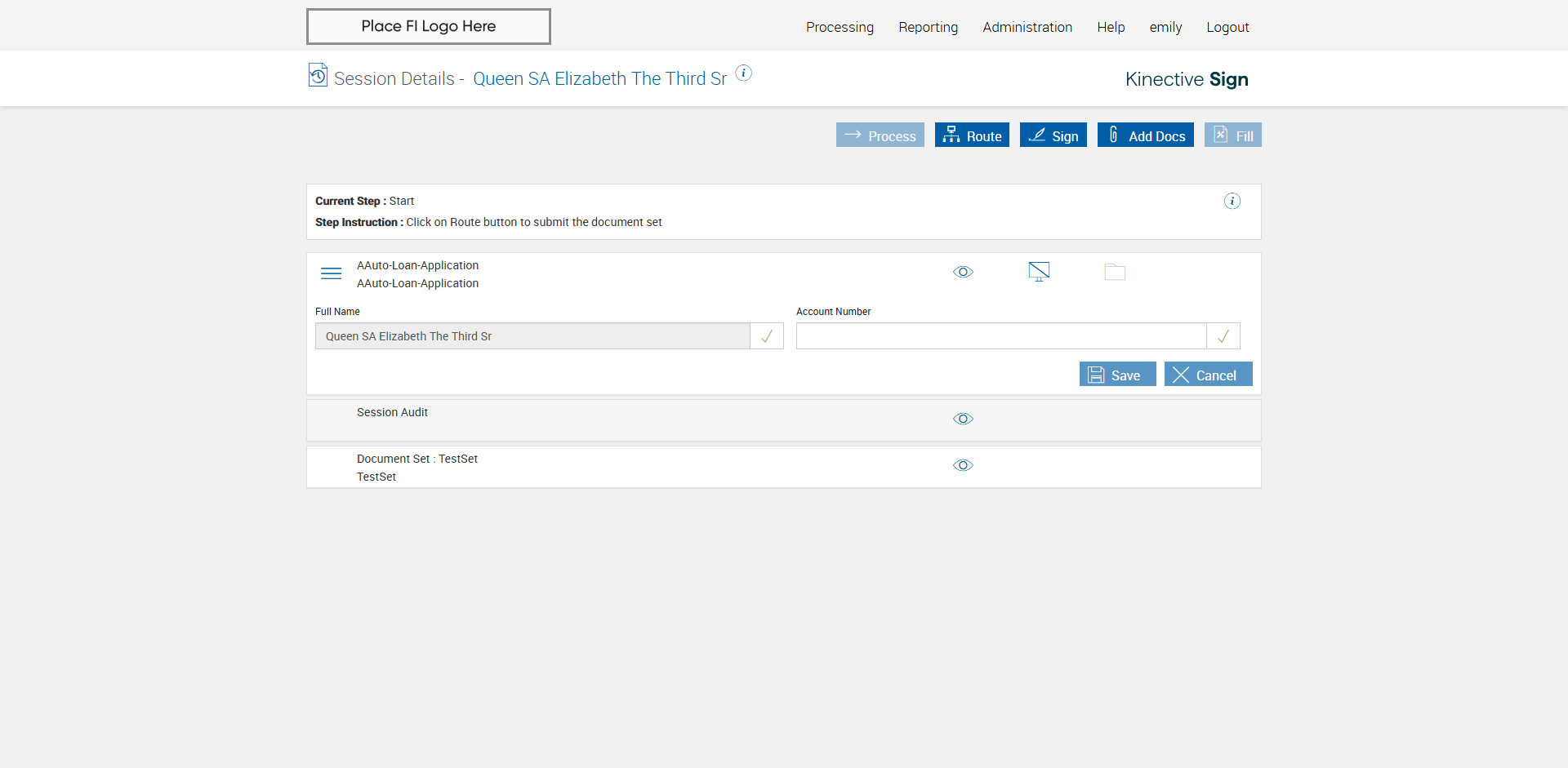Click the crossed-out monitor icon for AAuto-Loan-Application

pyautogui.click(x=1039, y=272)
